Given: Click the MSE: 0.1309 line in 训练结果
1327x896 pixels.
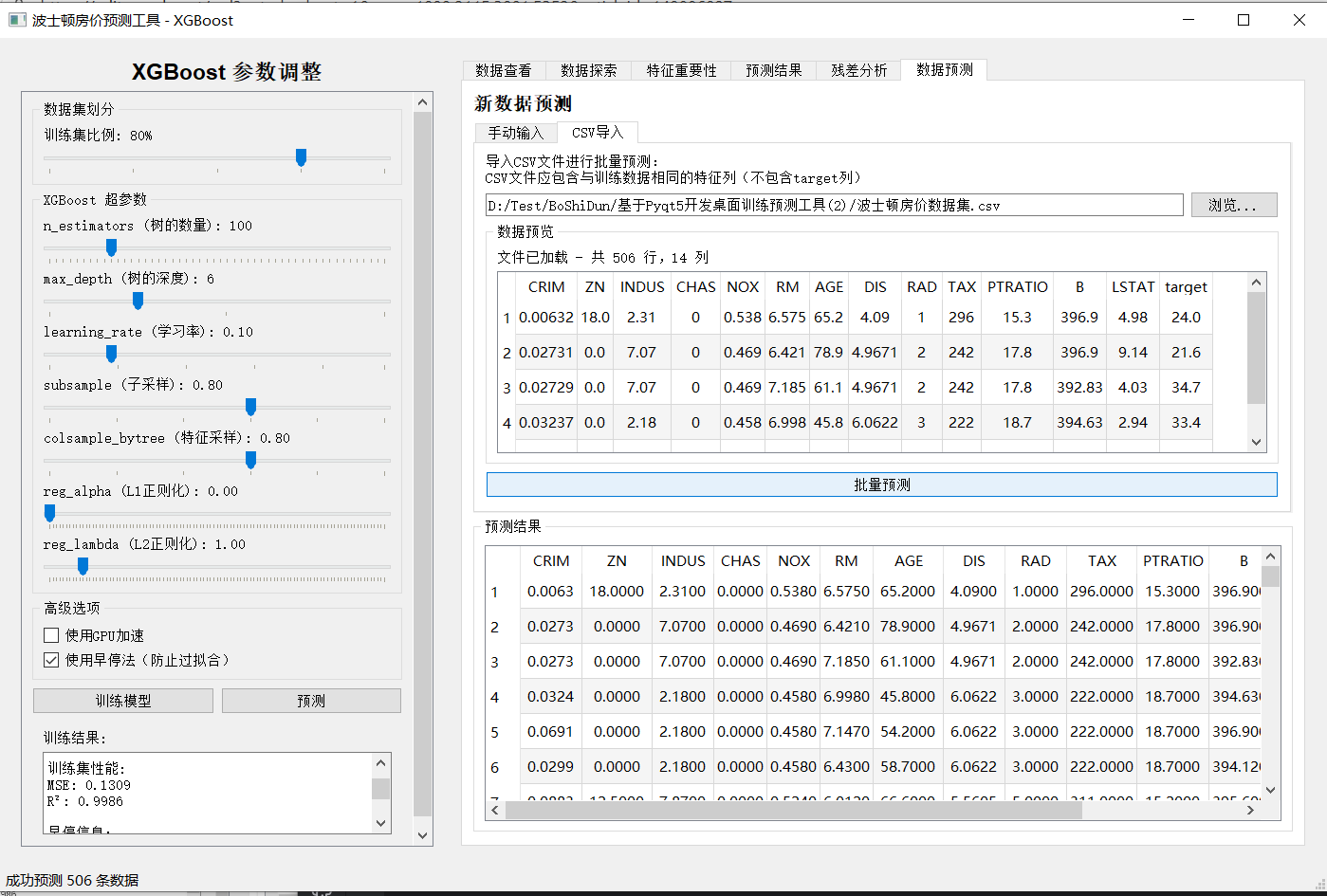Looking at the screenshot, I should pos(89,785).
